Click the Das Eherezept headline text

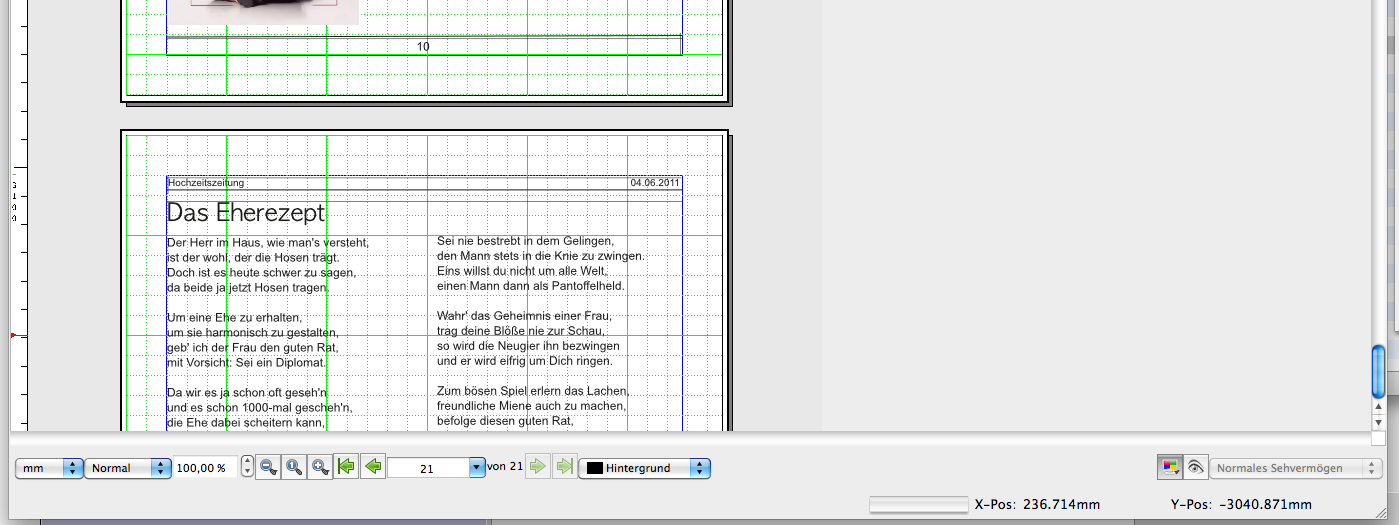click(246, 213)
